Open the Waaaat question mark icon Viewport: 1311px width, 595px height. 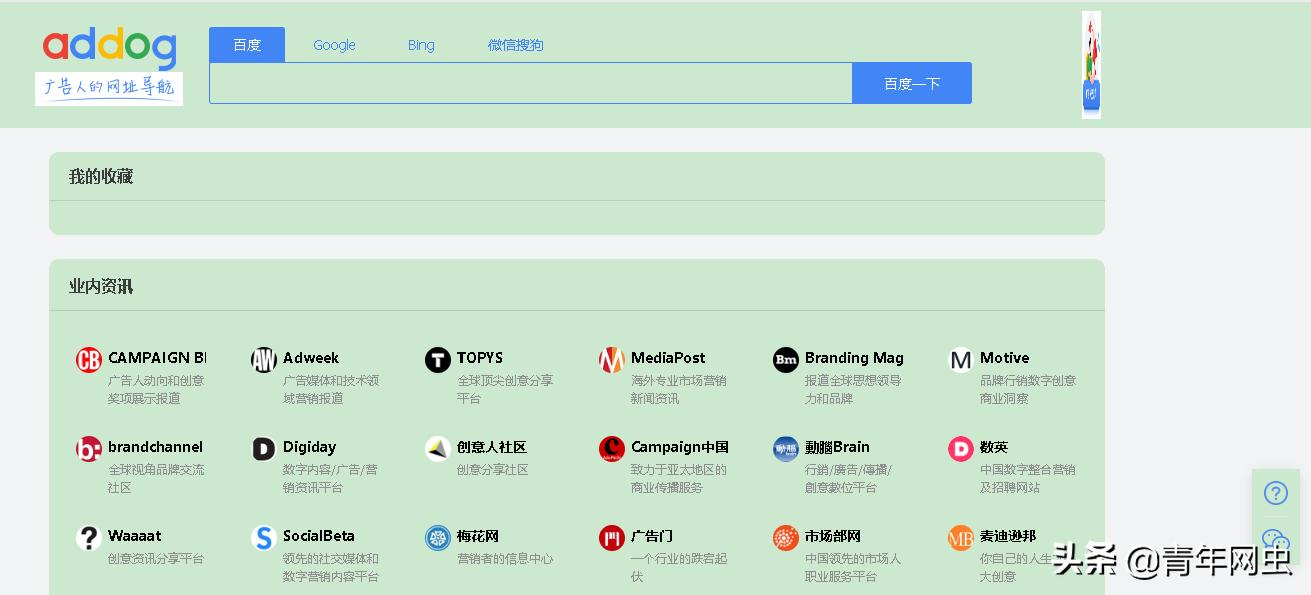point(89,538)
